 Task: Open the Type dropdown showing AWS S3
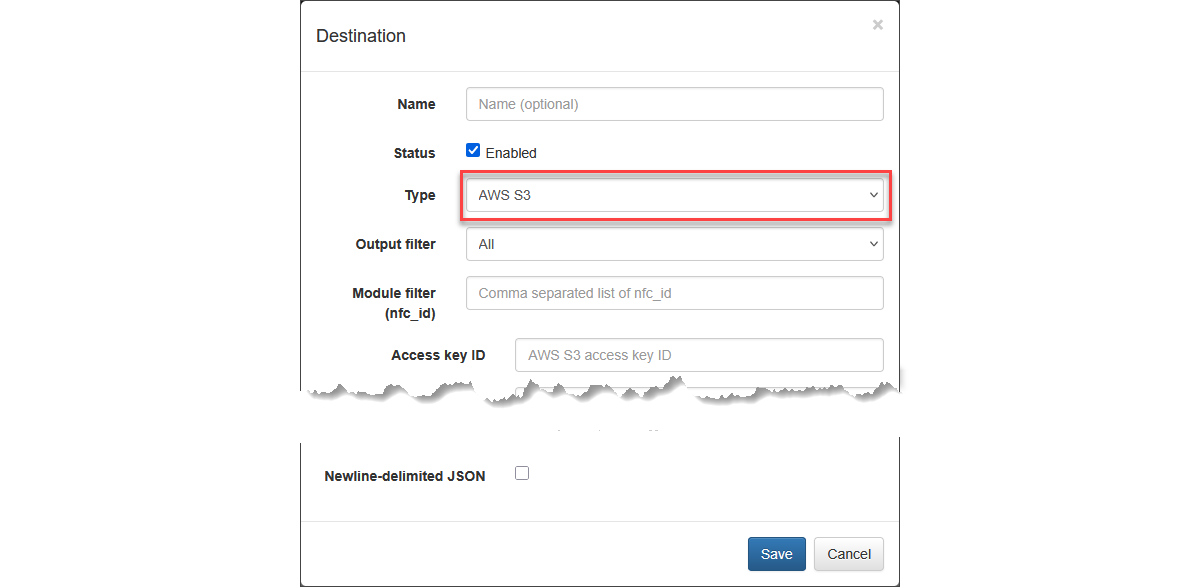click(674, 196)
